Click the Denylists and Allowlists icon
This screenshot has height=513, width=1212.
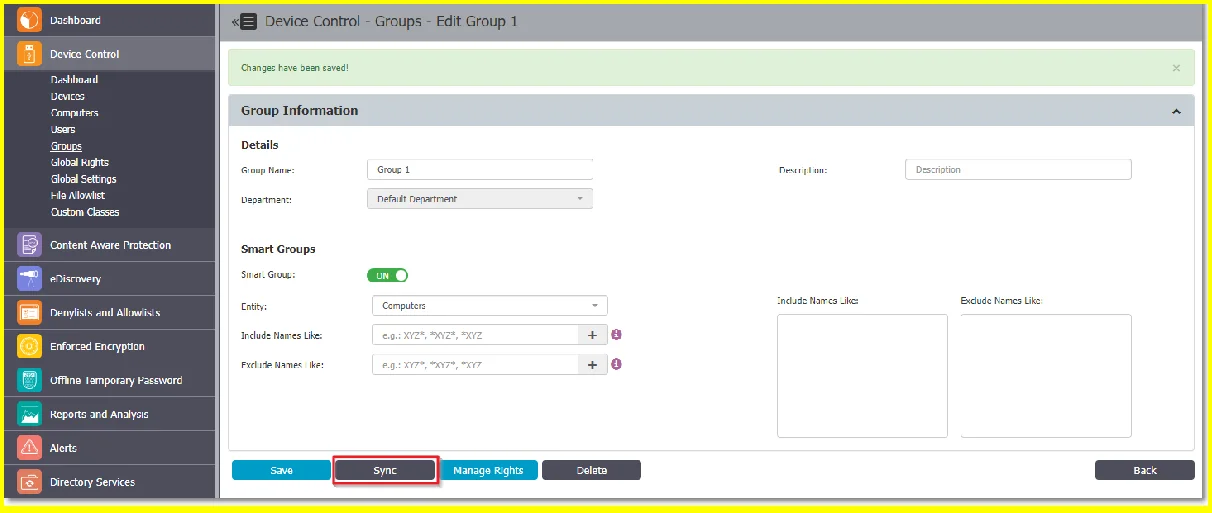[x=30, y=313]
